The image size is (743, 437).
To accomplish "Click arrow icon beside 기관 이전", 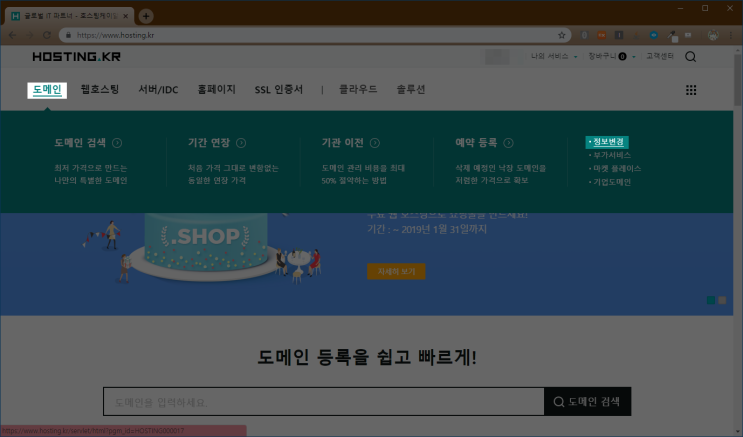I will [x=375, y=143].
